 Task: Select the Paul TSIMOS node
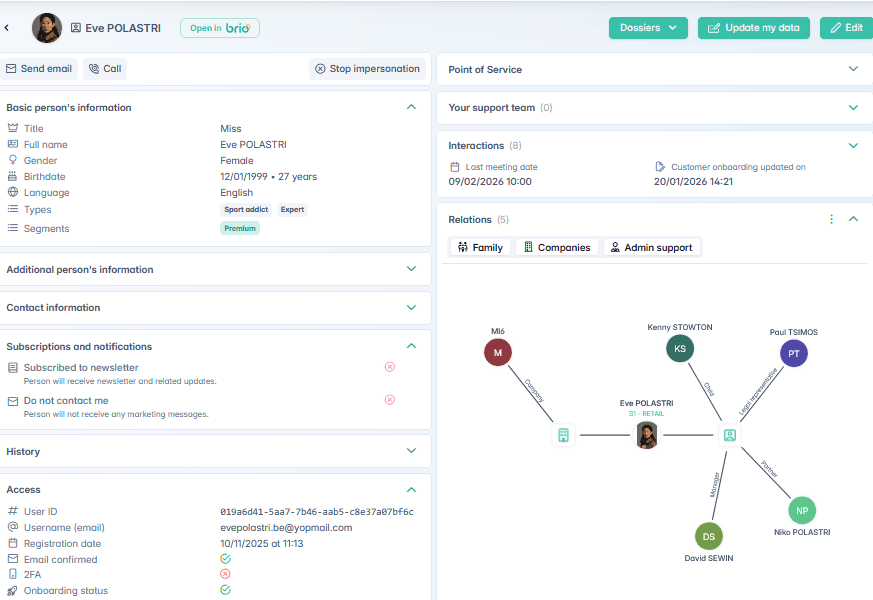(793, 353)
